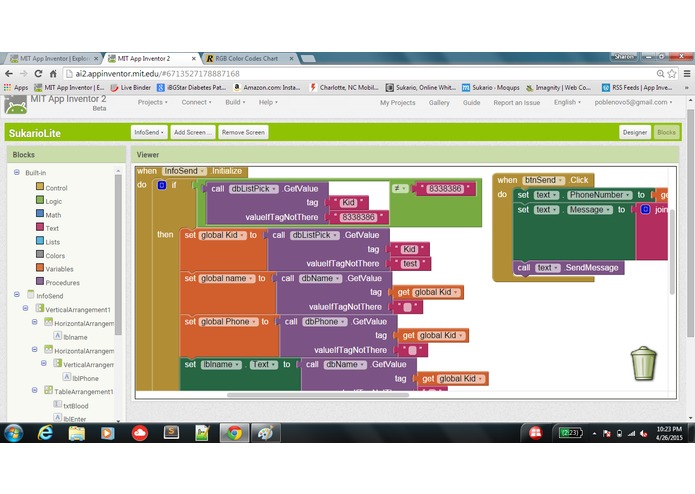Open the Gallery link
Screen dimensions: 695x494
pyautogui.click(x=439, y=102)
